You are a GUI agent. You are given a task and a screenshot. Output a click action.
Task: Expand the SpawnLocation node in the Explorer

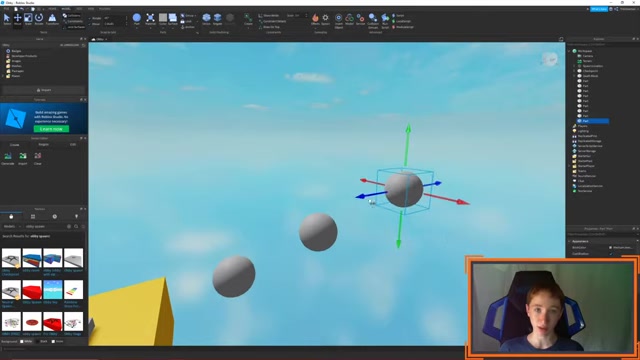click(574, 66)
